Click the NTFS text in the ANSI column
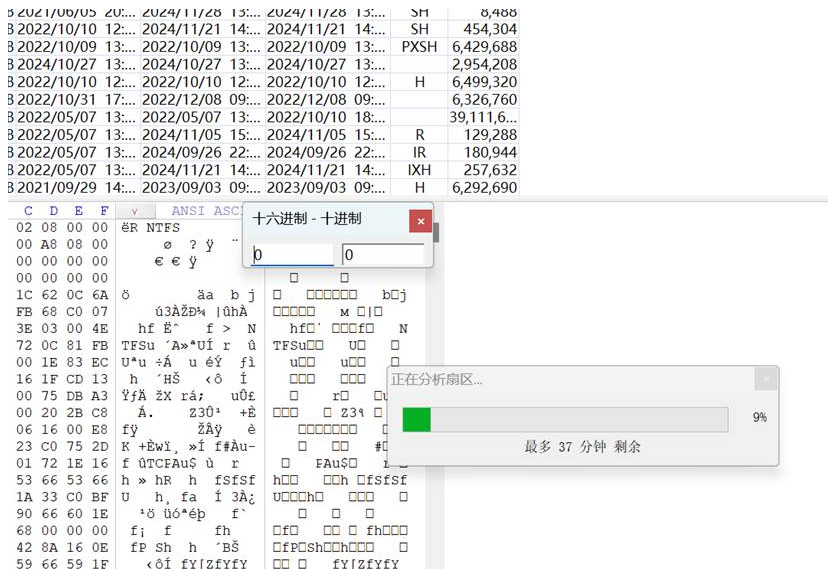 [163, 227]
